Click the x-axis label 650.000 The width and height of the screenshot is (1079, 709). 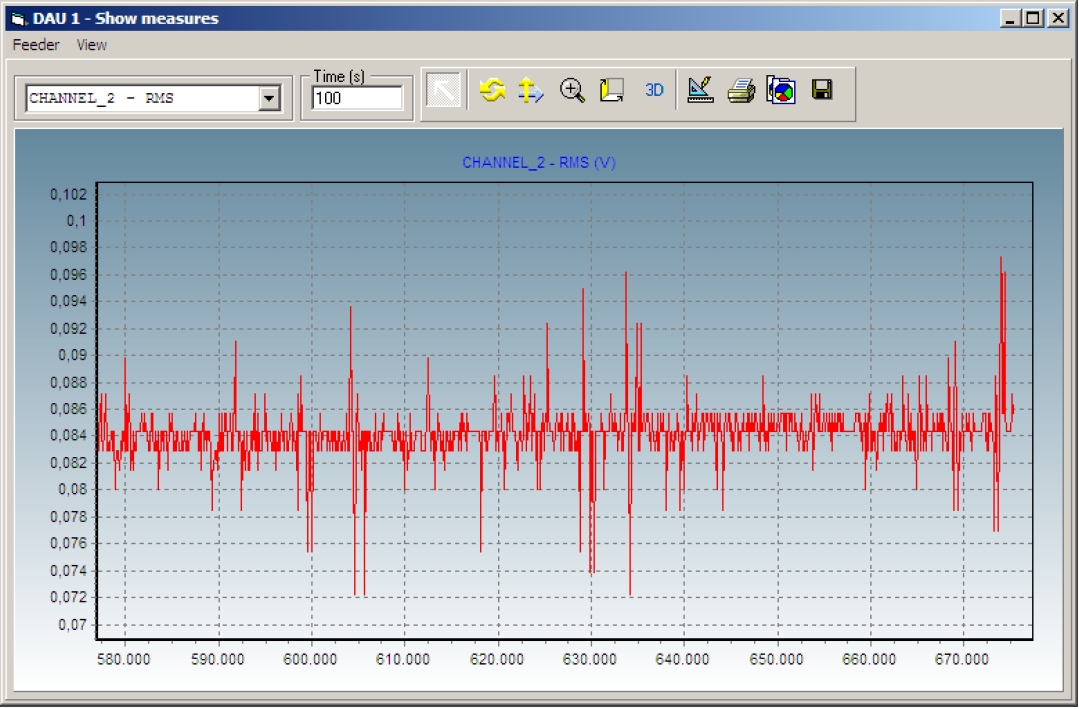pyautogui.click(x=776, y=659)
